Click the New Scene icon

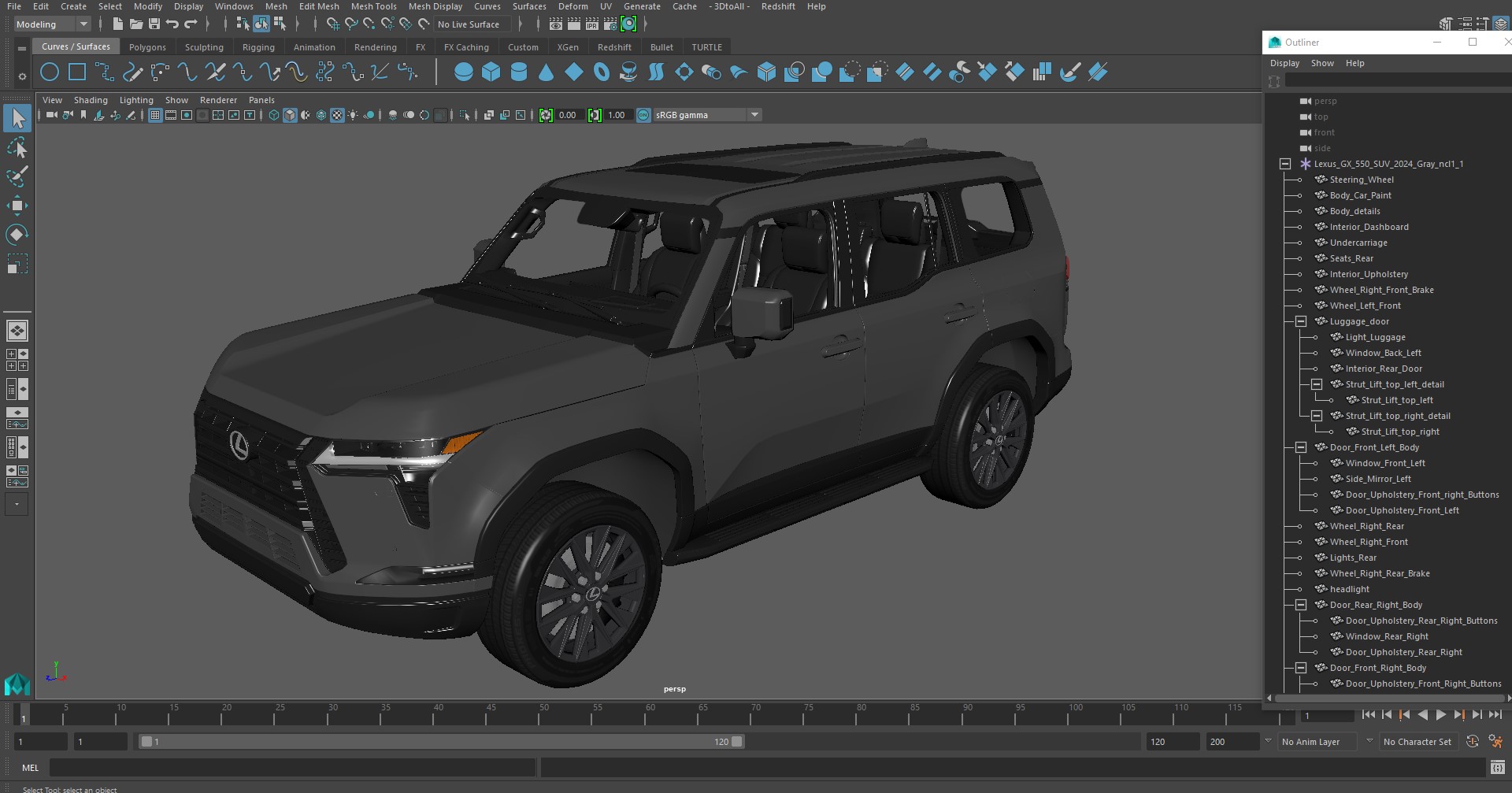117,24
